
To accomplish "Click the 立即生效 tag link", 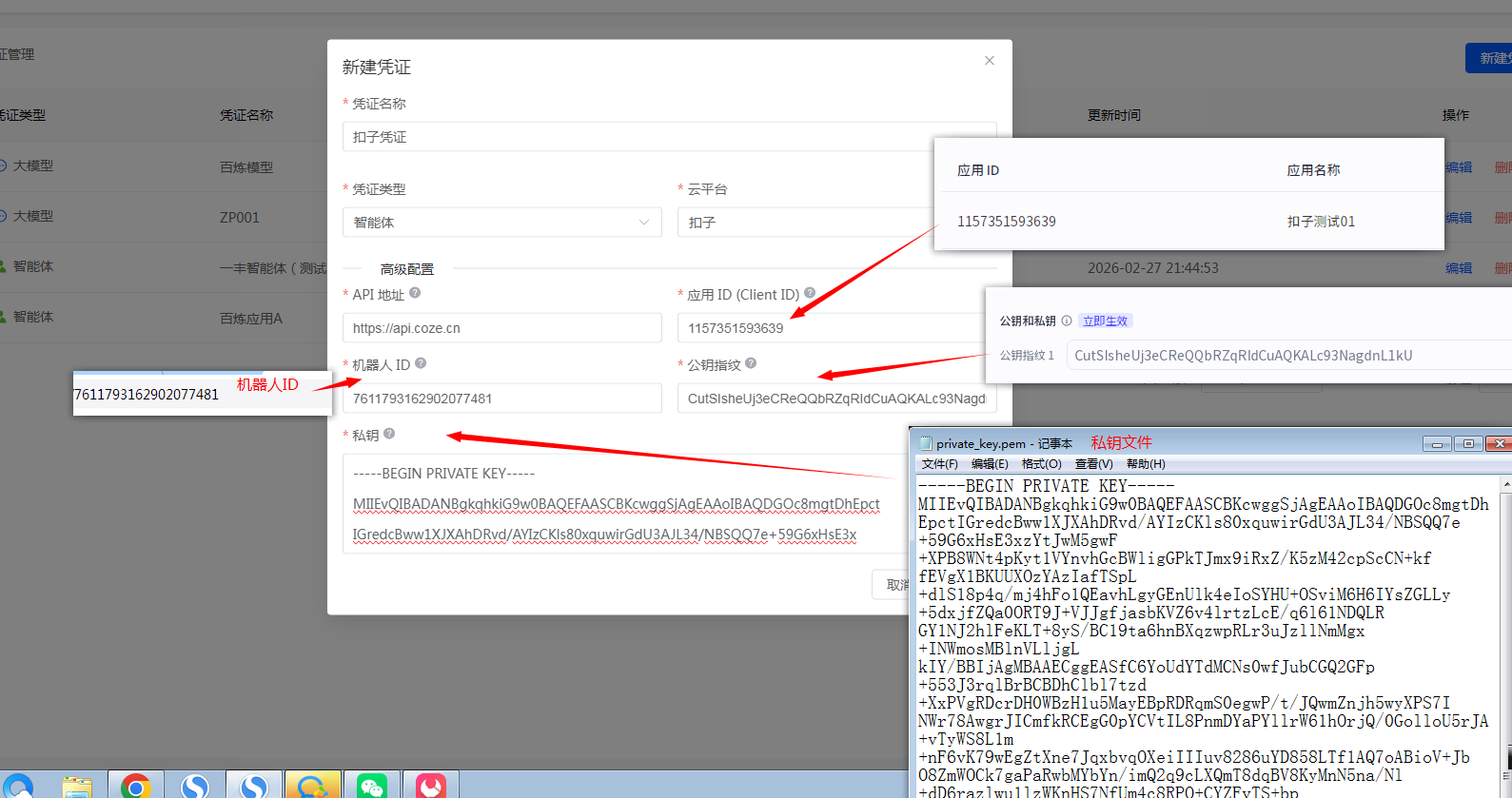I will point(1105,321).
